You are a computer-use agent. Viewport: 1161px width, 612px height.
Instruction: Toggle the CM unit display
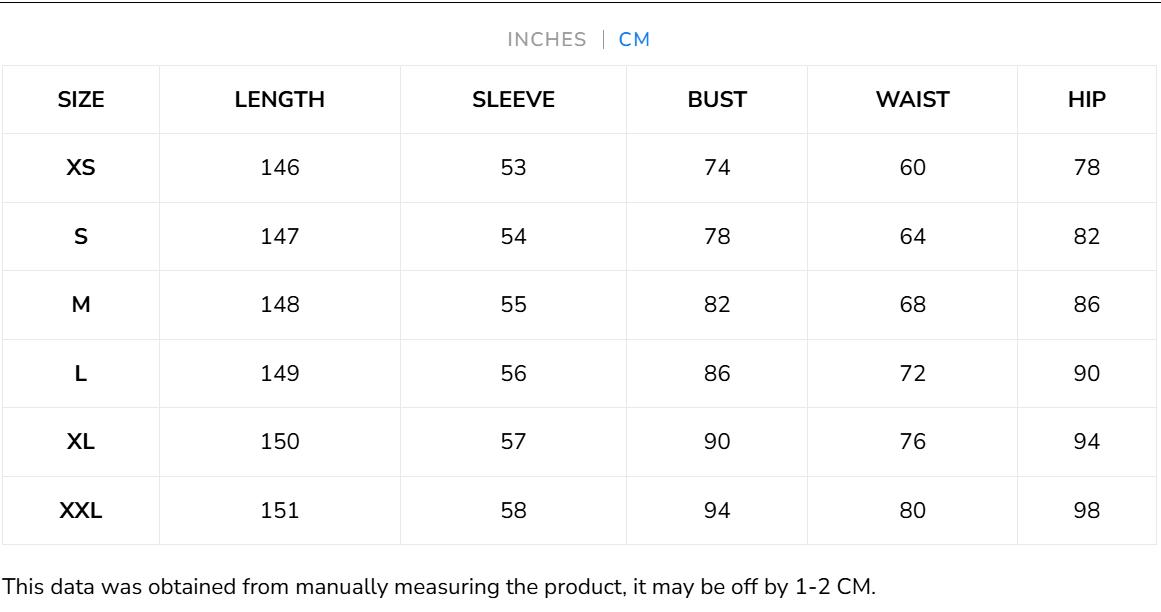(x=637, y=40)
